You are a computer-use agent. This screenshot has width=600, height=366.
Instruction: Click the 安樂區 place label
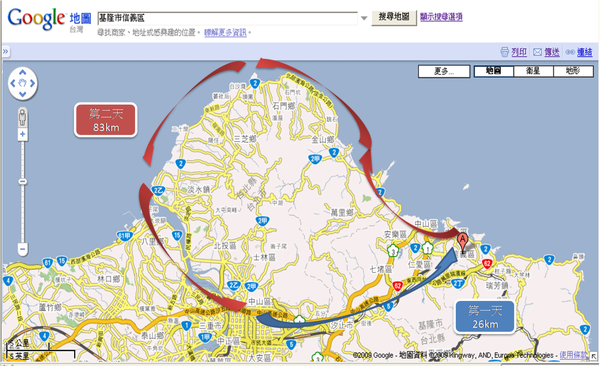[395, 234]
